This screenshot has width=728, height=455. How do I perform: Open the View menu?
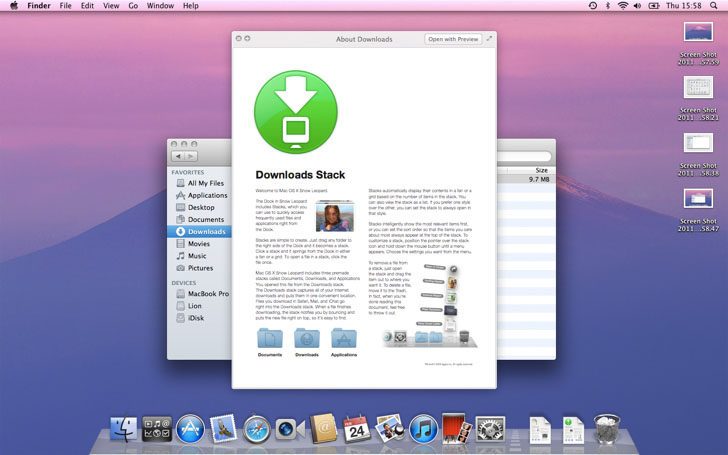[x=111, y=6]
